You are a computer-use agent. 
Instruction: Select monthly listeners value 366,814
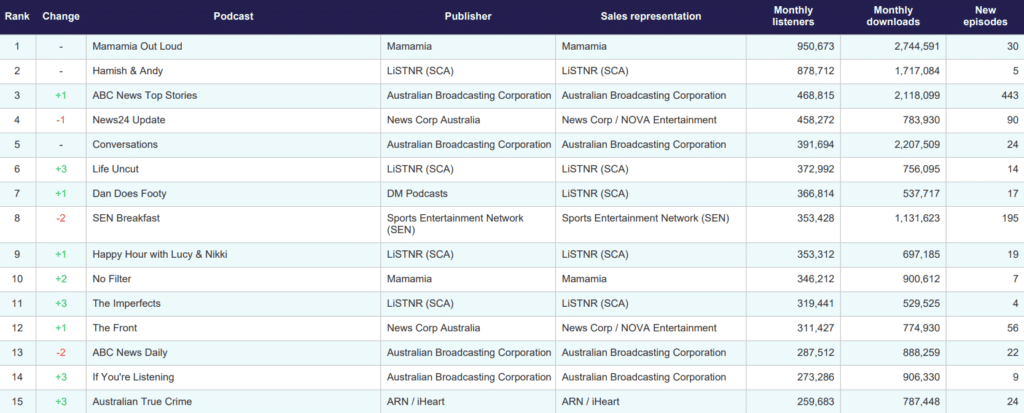tap(815, 193)
